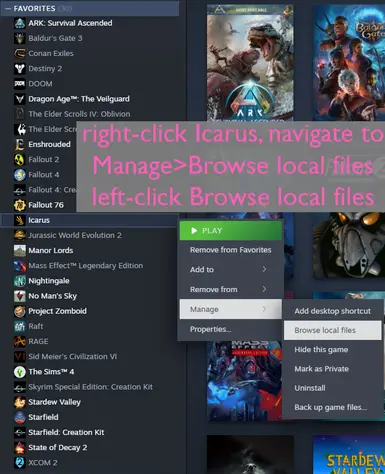
Task: Click the green Play button
Action: tap(231, 231)
